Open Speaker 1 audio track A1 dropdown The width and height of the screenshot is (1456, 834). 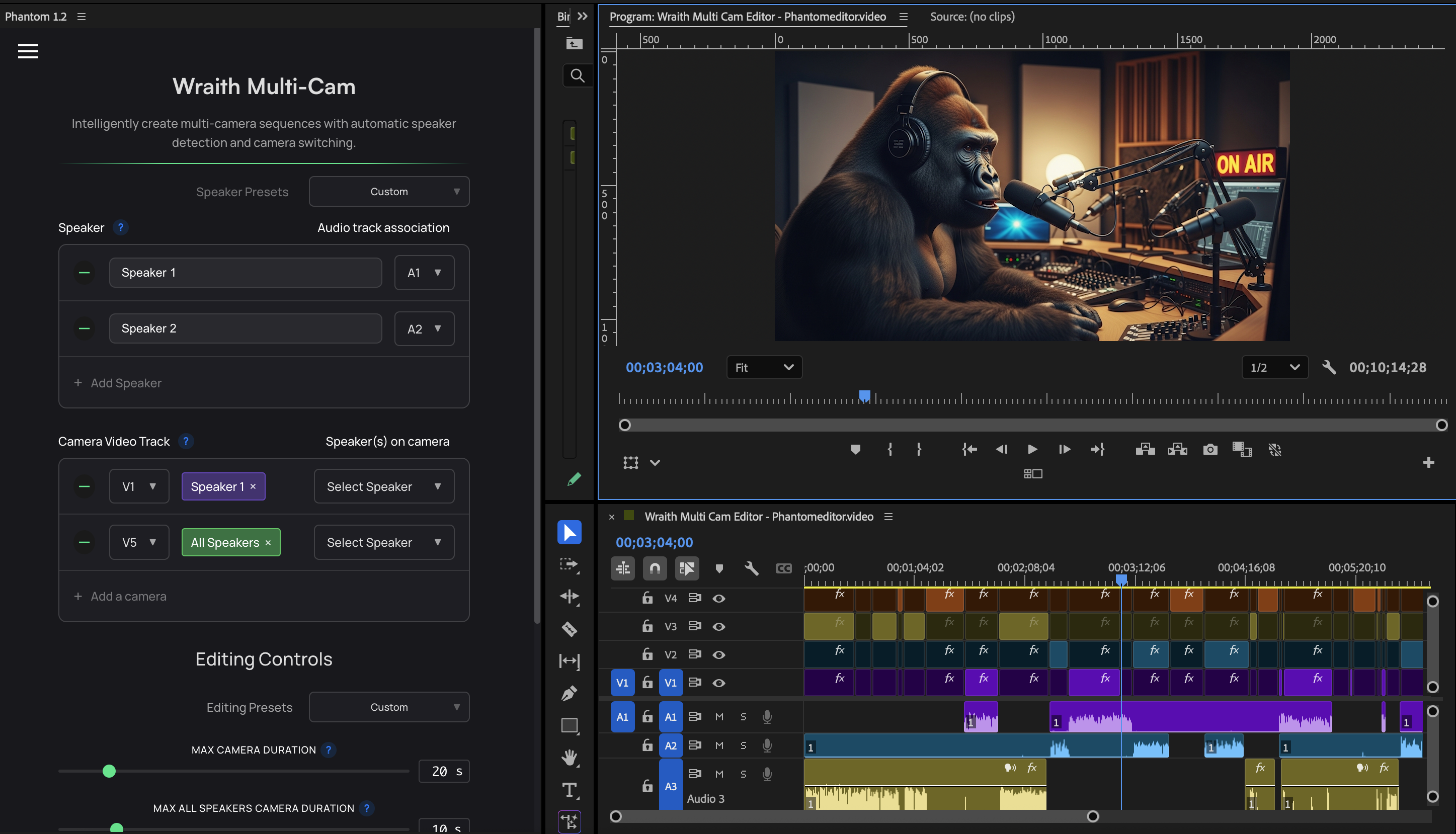point(424,273)
